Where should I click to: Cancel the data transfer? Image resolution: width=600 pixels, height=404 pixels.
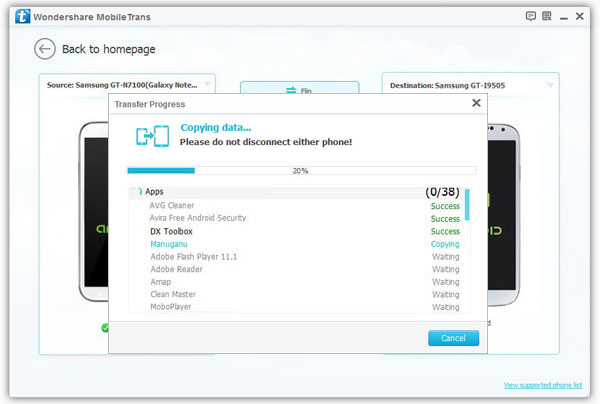(453, 339)
